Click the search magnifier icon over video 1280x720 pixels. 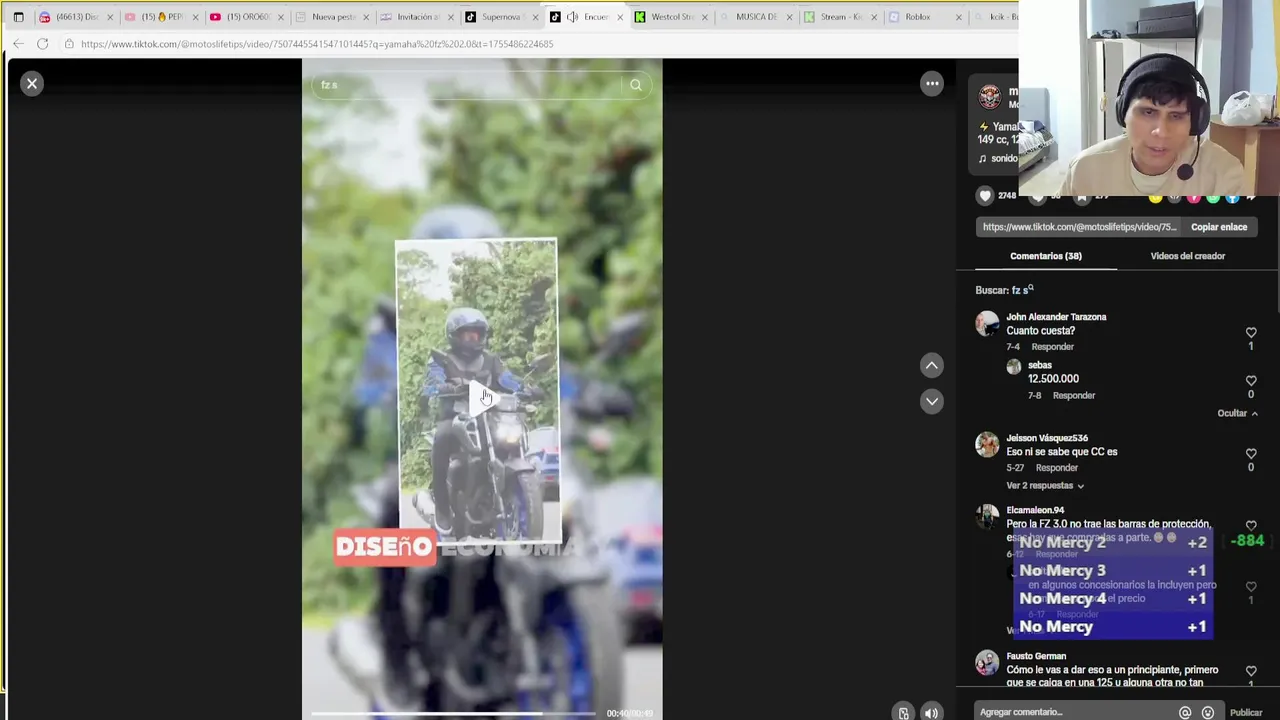636,85
